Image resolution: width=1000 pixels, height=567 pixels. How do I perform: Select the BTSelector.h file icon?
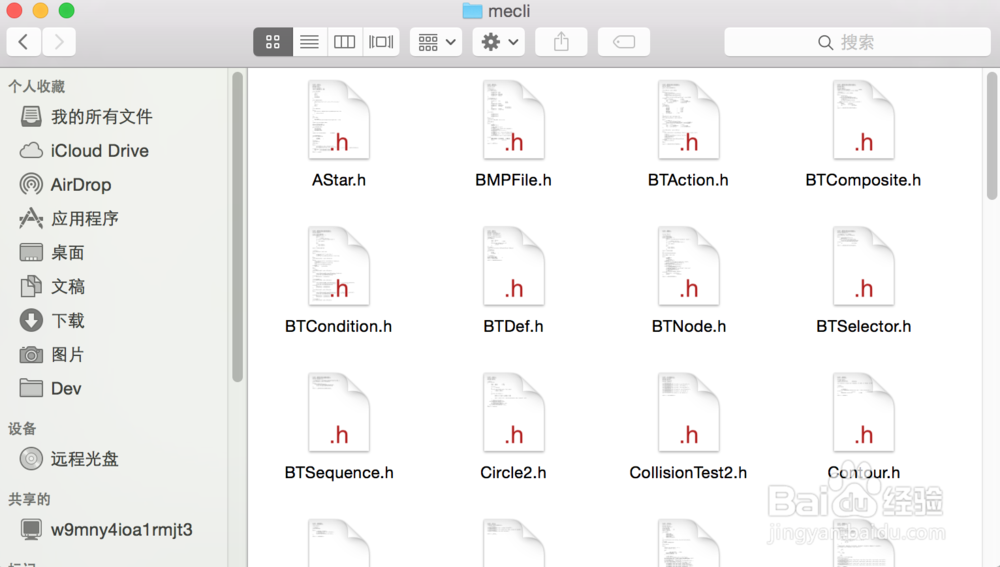click(x=864, y=266)
